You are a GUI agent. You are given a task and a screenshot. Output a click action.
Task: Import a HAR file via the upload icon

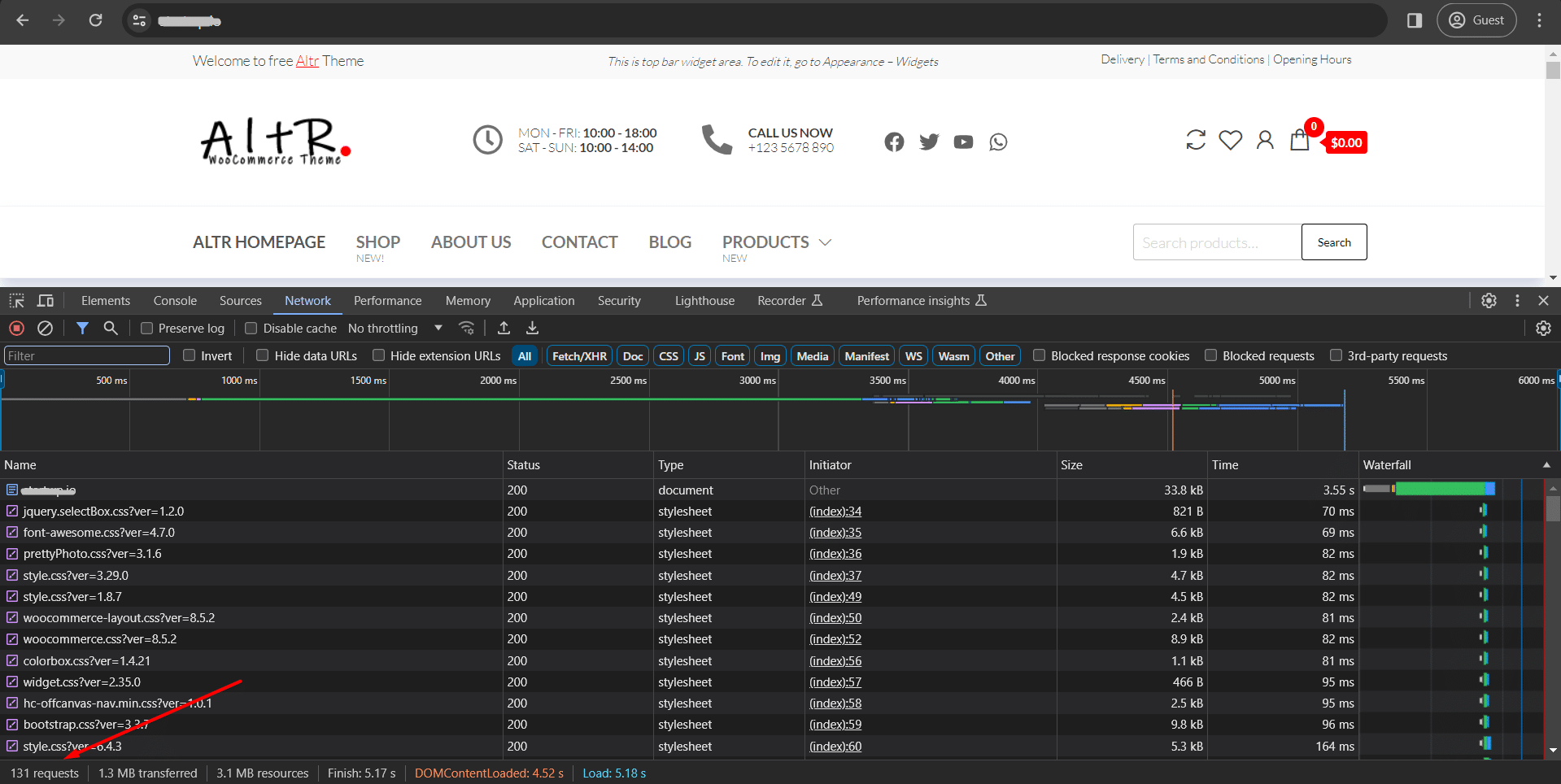(x=504, y=328)
